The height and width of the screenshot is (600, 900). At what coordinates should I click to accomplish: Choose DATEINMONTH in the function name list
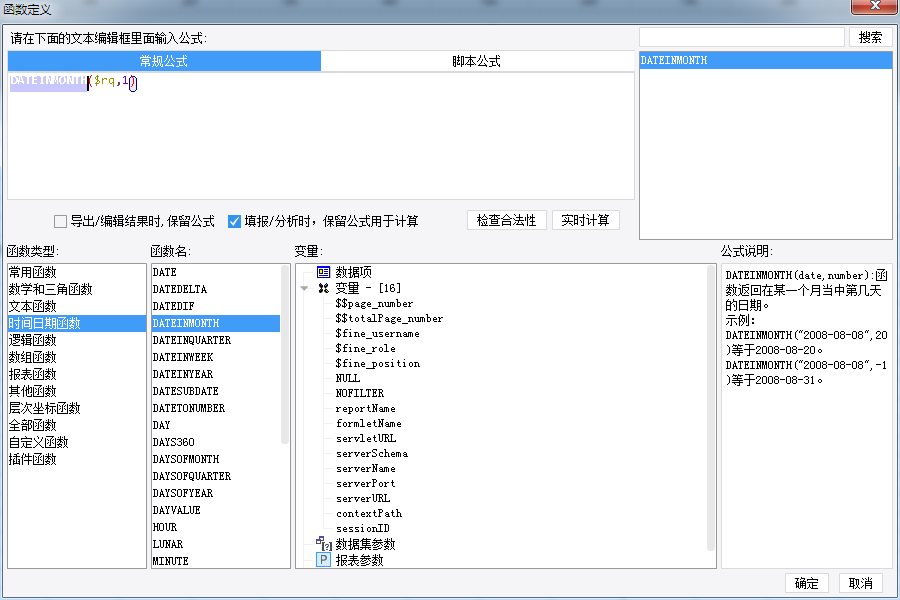pos(216,323)
